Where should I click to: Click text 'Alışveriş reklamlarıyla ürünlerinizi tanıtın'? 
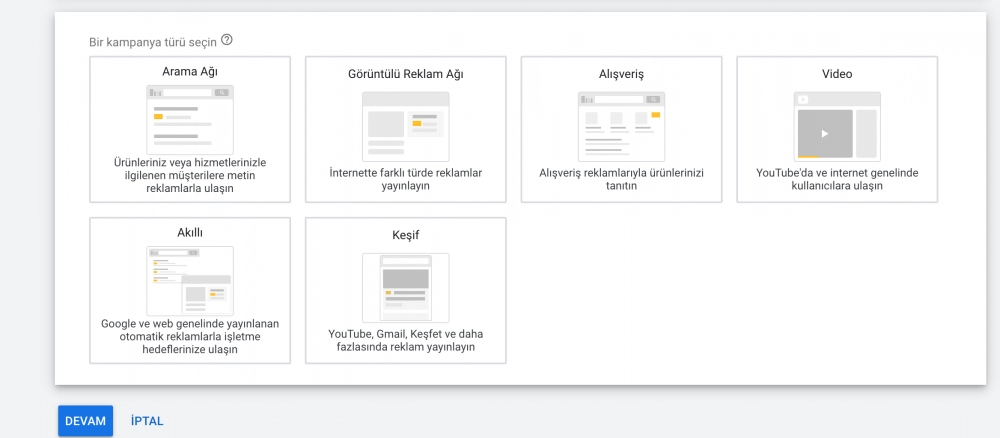pyautogui.click(x=621, y=179)
